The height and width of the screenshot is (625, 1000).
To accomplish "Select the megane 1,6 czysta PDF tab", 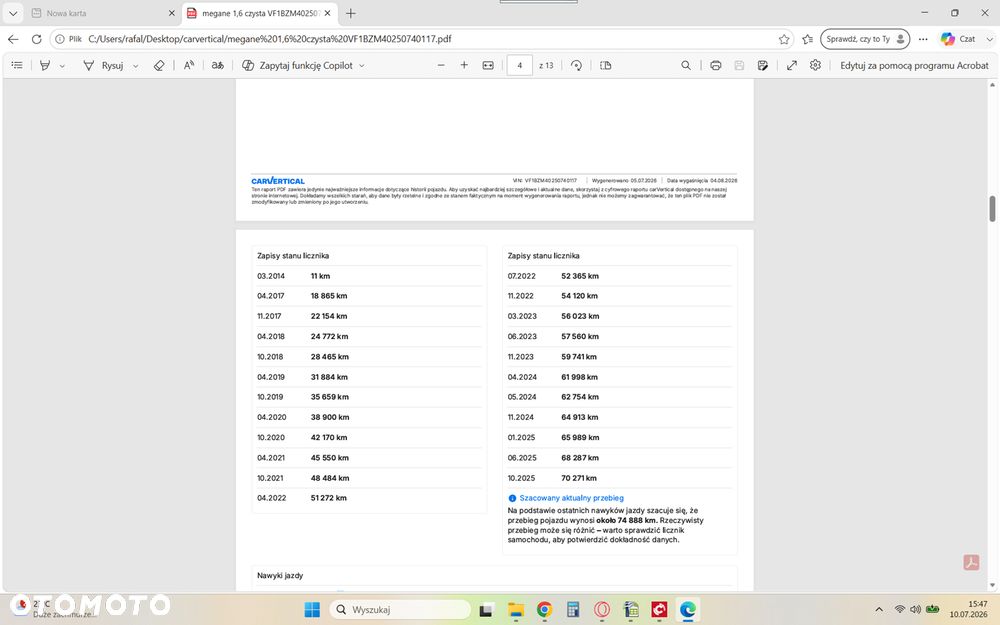I will pos(260,13).
